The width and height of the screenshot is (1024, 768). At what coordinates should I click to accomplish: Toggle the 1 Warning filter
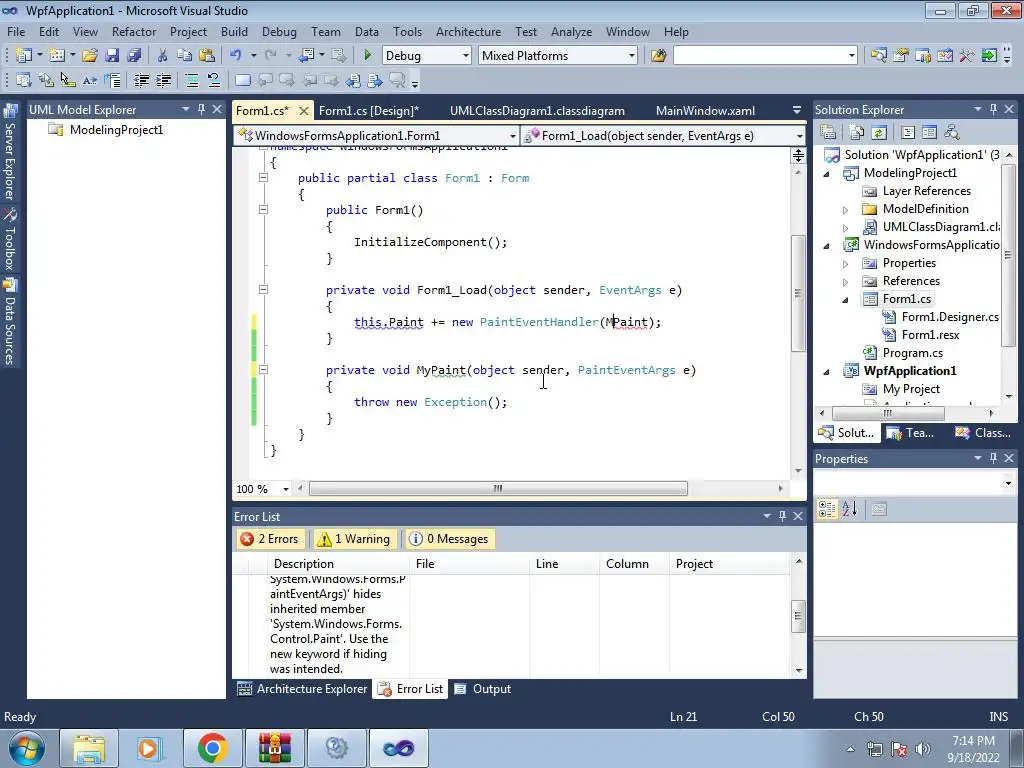click(355, 539)
